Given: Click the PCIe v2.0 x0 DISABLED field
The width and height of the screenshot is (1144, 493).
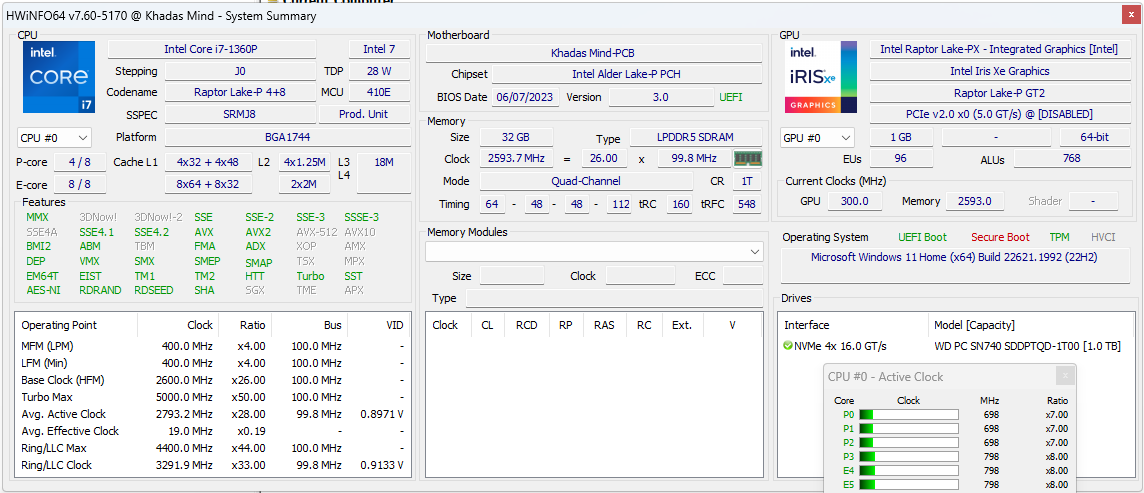Looking at the screenshot, I should tap(999, 114).
